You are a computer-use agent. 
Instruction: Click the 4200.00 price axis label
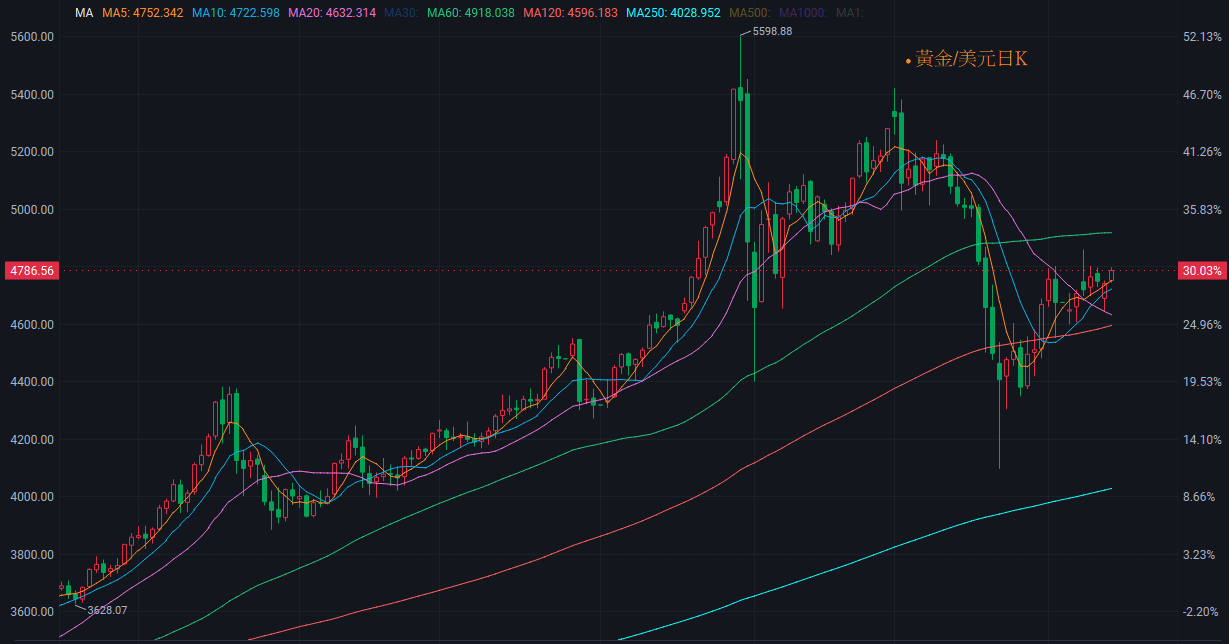point(31,440)
